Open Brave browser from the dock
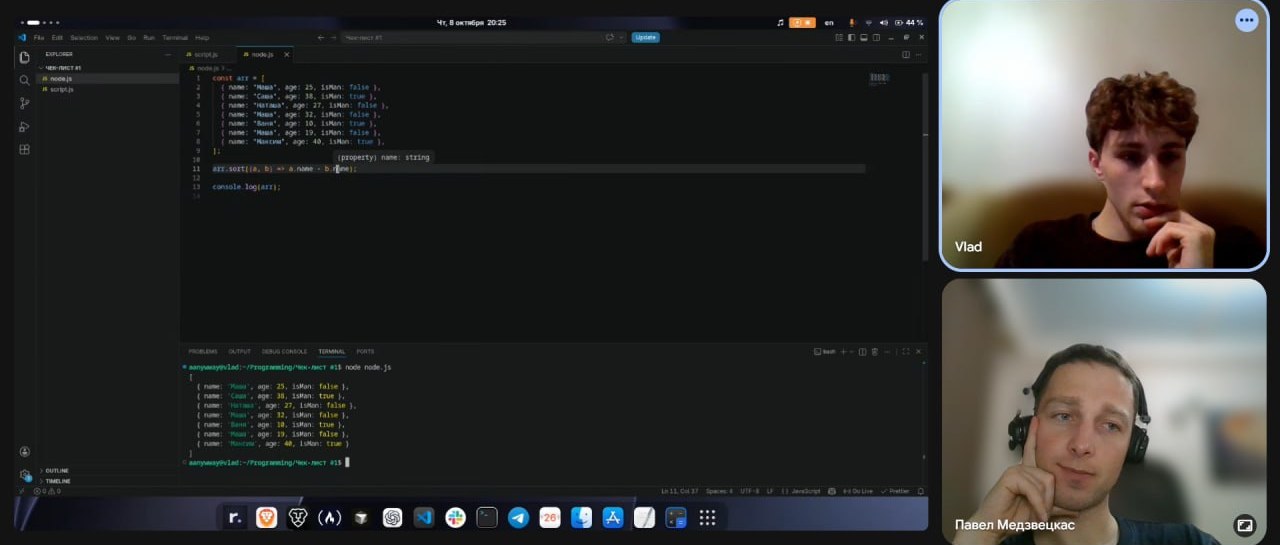The image size is (1280, 545). tap(266, 517)
